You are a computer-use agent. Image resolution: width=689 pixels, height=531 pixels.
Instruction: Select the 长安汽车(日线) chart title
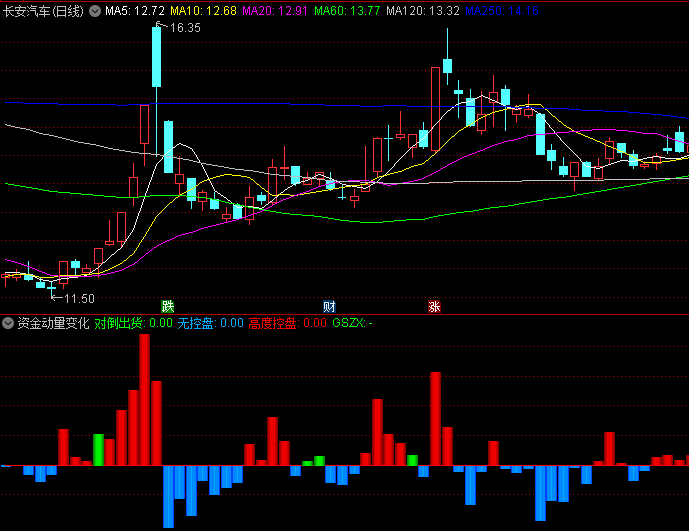coord(43,11)
